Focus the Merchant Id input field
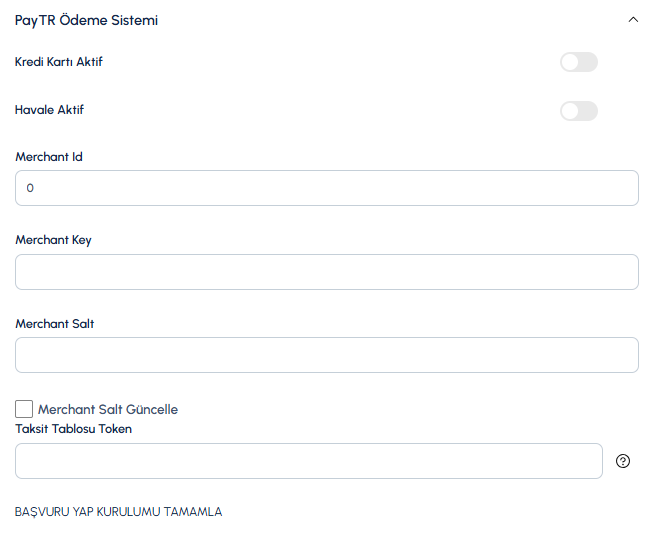Screen dimensions: 647x533 pyautogui.click(x=327, y=188)
